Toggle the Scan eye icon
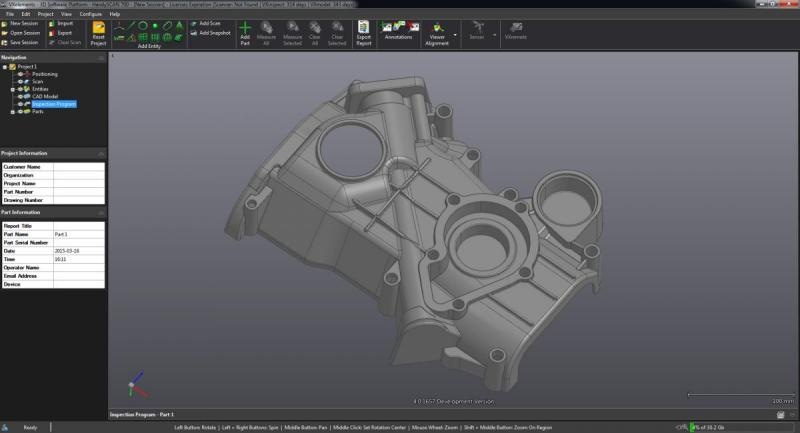This screenshot has height=433, width=800. (20, 82)
